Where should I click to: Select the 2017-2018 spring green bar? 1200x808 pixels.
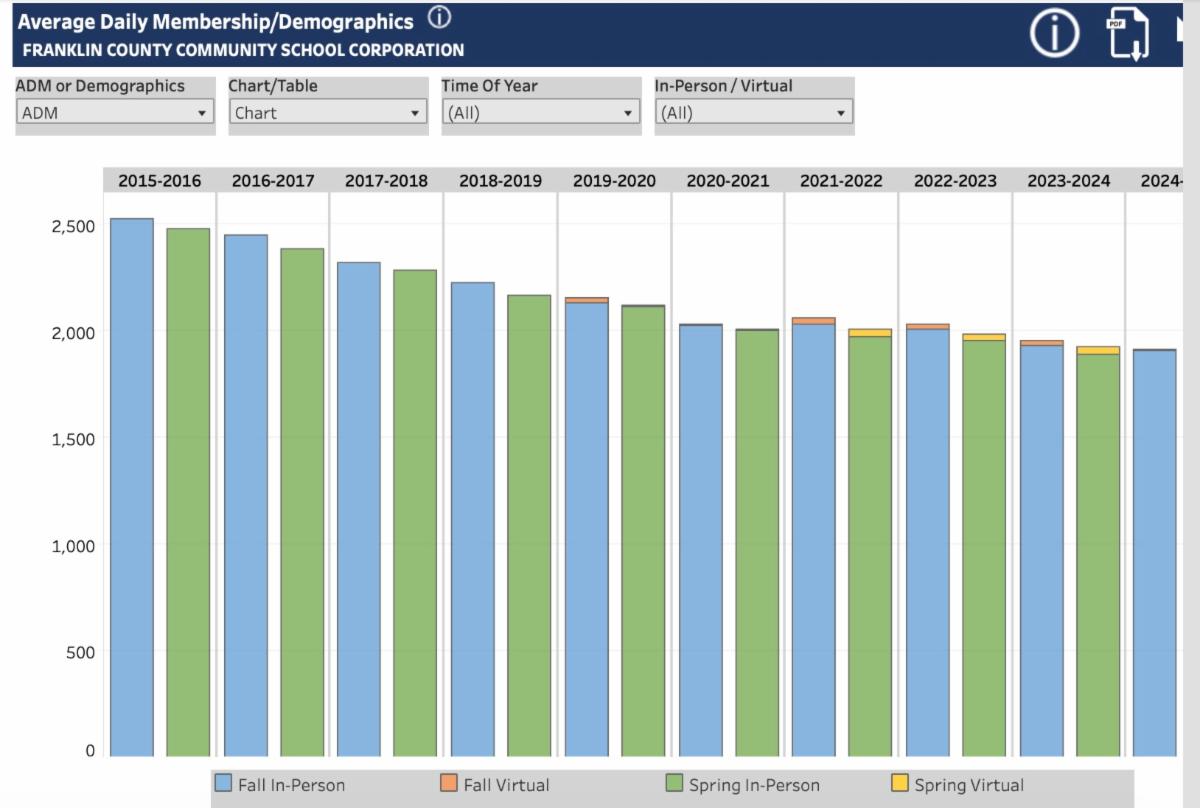click(415, 513)
